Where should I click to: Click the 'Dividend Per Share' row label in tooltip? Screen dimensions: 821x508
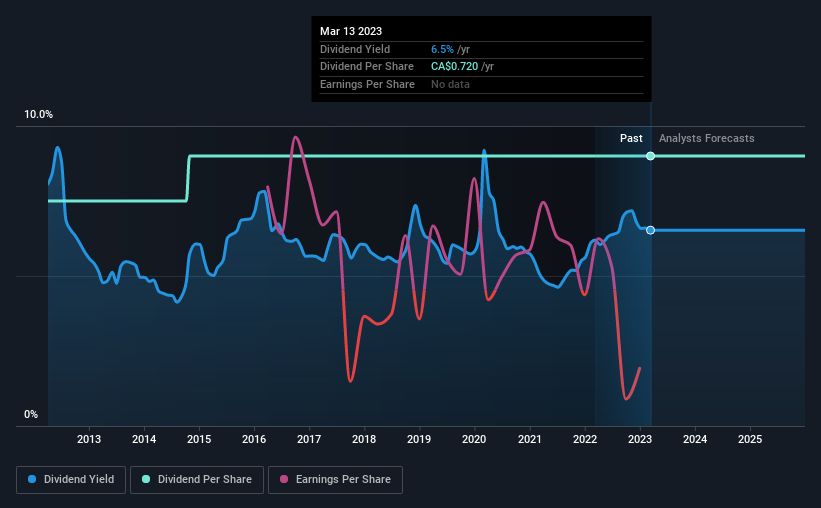(x=367, y=67)
